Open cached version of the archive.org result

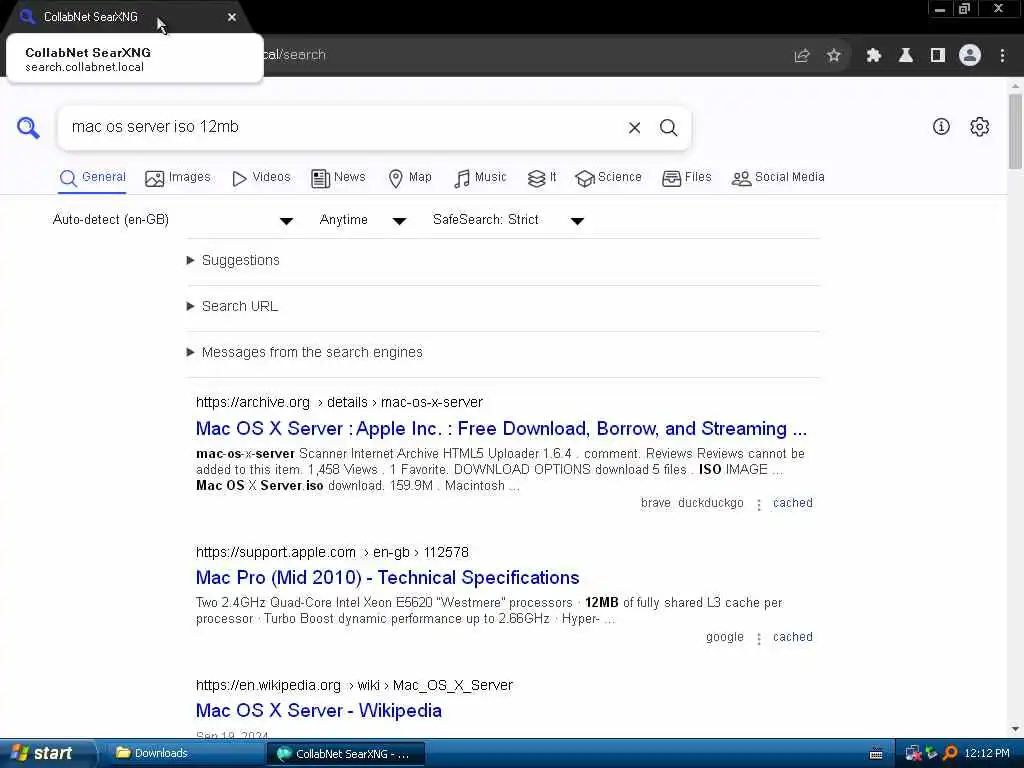(x=793, y=503)
